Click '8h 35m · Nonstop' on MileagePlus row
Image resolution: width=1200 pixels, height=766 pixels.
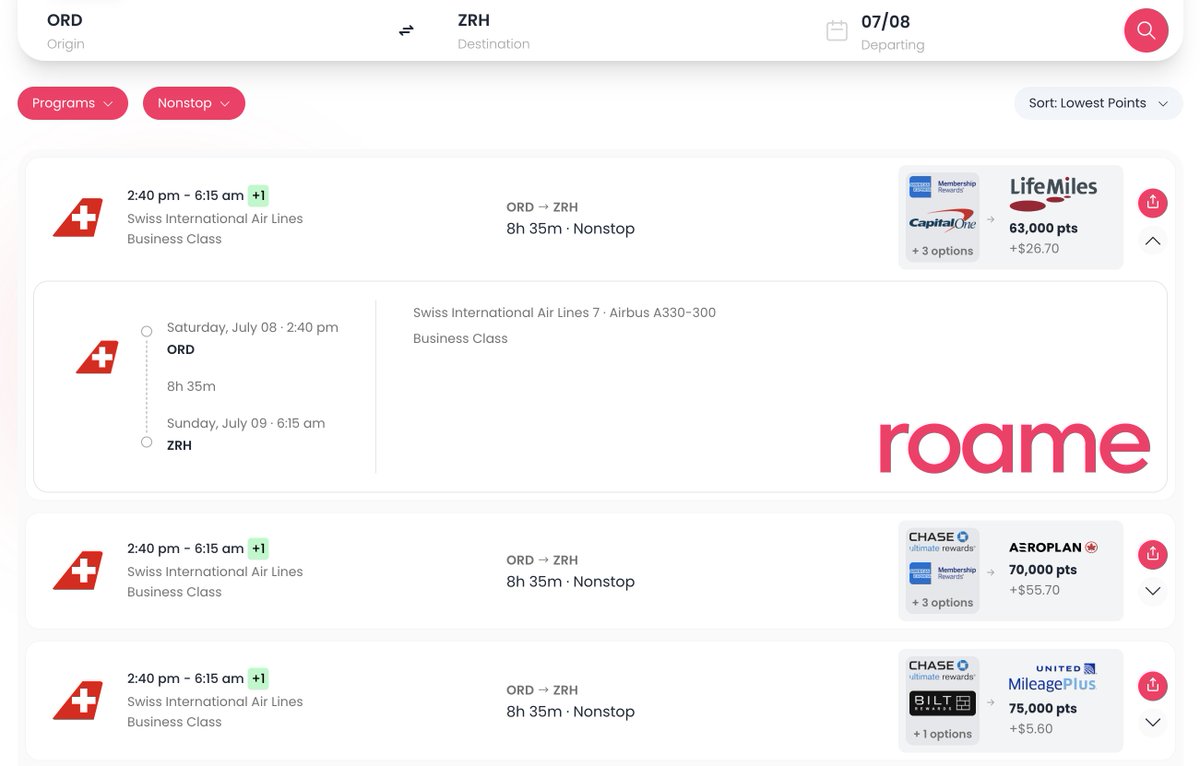[x=570, y=711]
